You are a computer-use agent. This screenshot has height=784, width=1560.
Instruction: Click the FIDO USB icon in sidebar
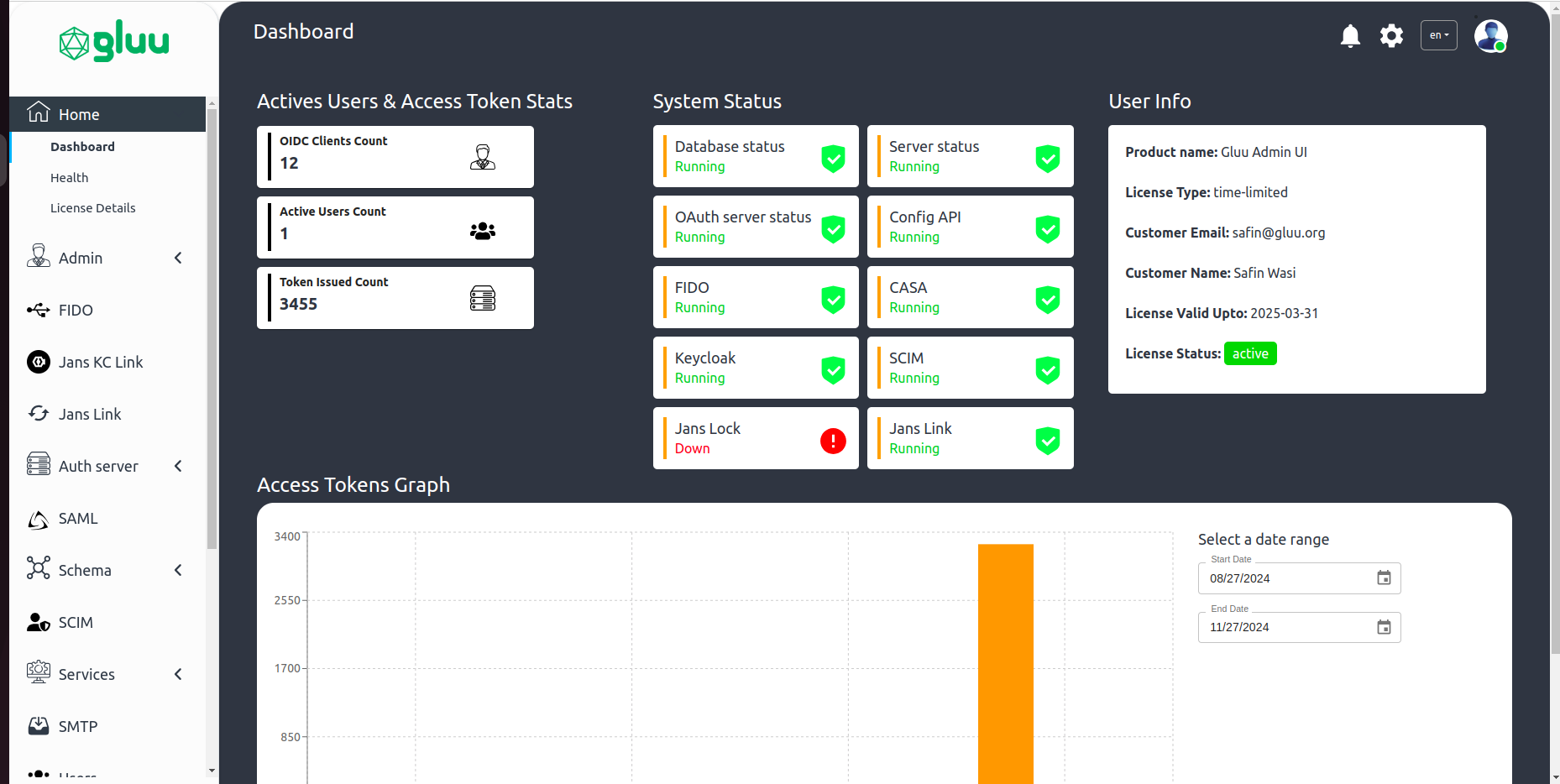coord(39,310)
